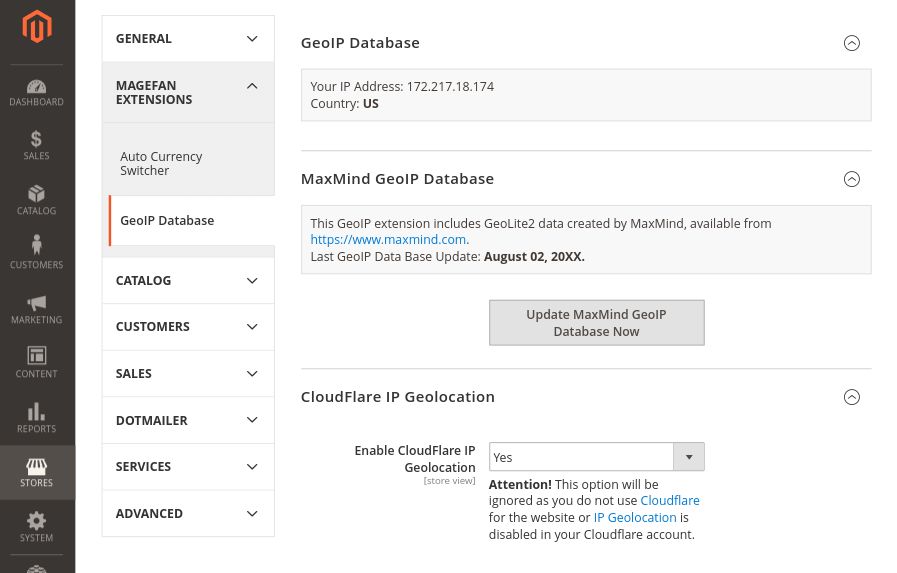The width and height of the screenshot is (897, 573).
Task: Open the Sales menu icon
Action: 37,146
